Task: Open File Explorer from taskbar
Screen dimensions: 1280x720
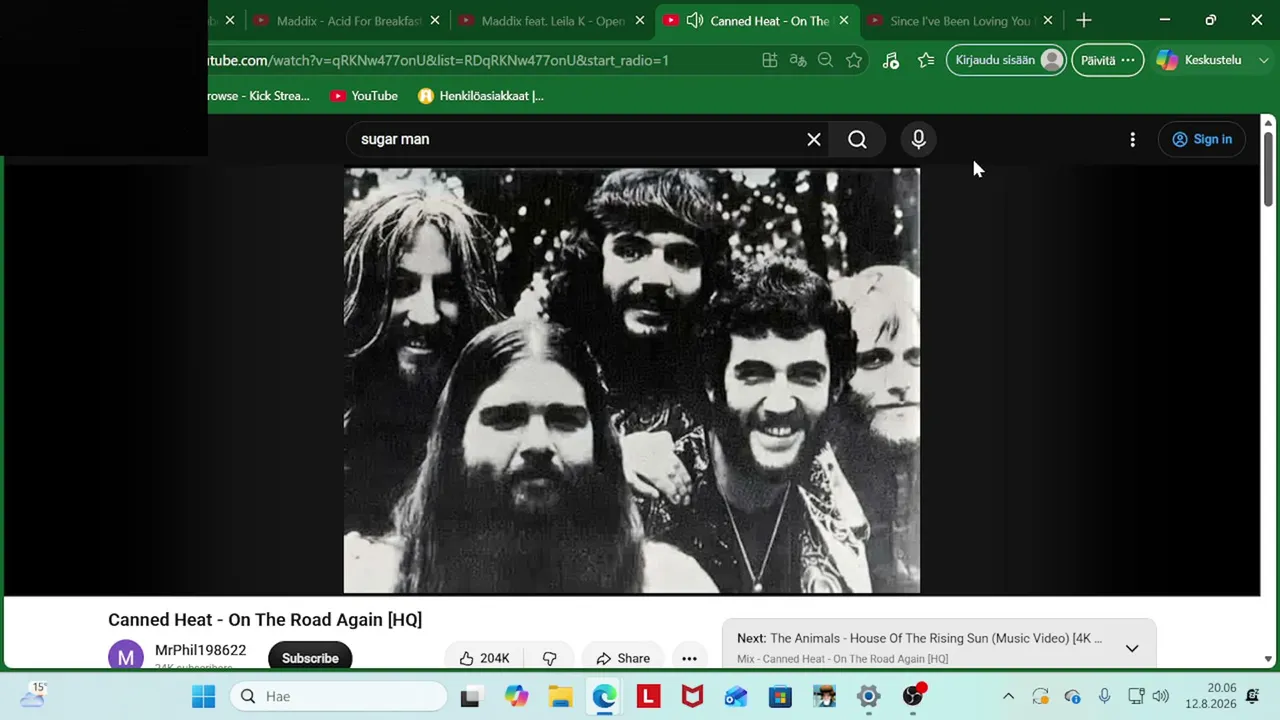Action: (560, 696)
